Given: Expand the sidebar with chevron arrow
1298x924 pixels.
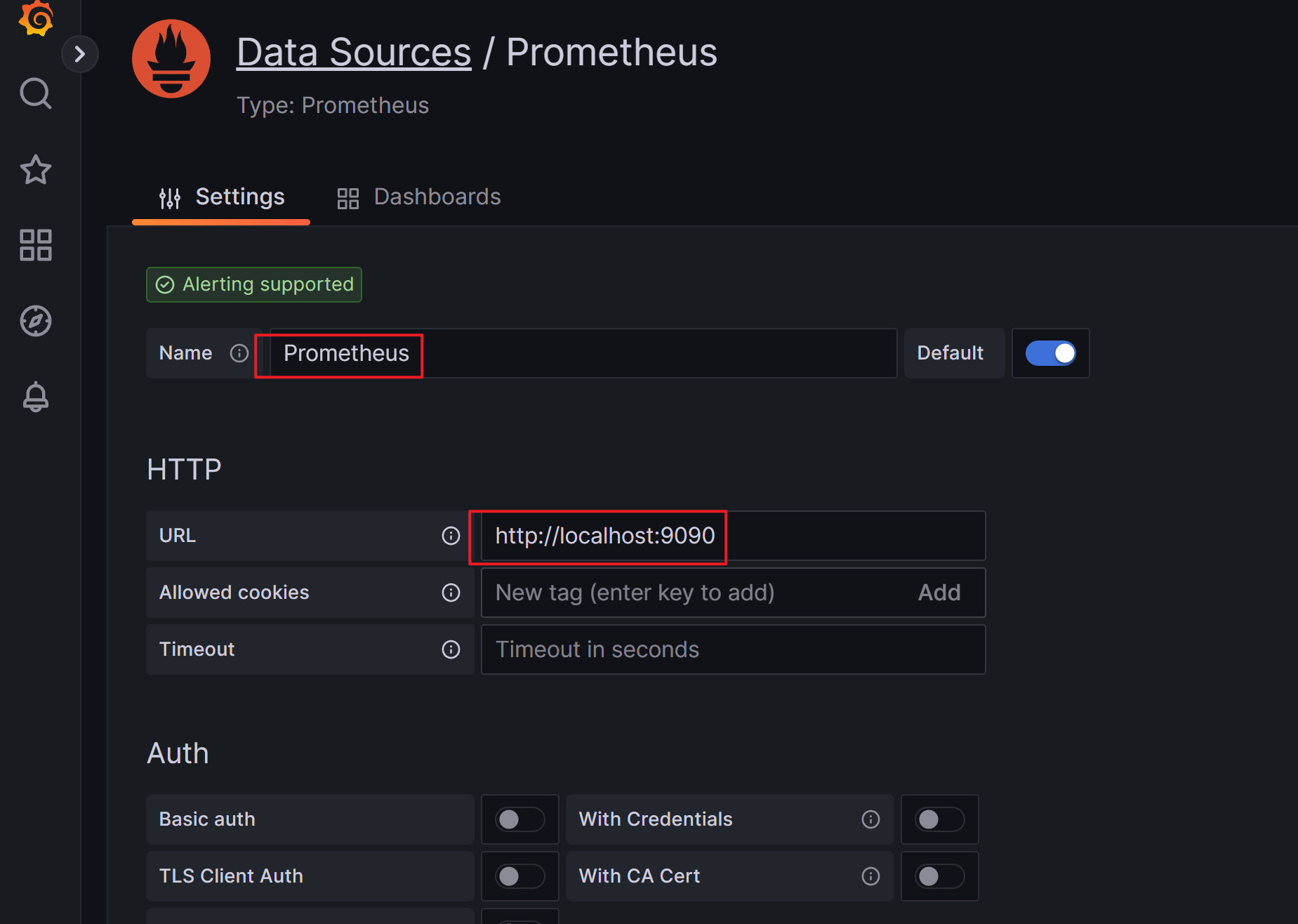Looking at the screenshot, I should point(80,54).
